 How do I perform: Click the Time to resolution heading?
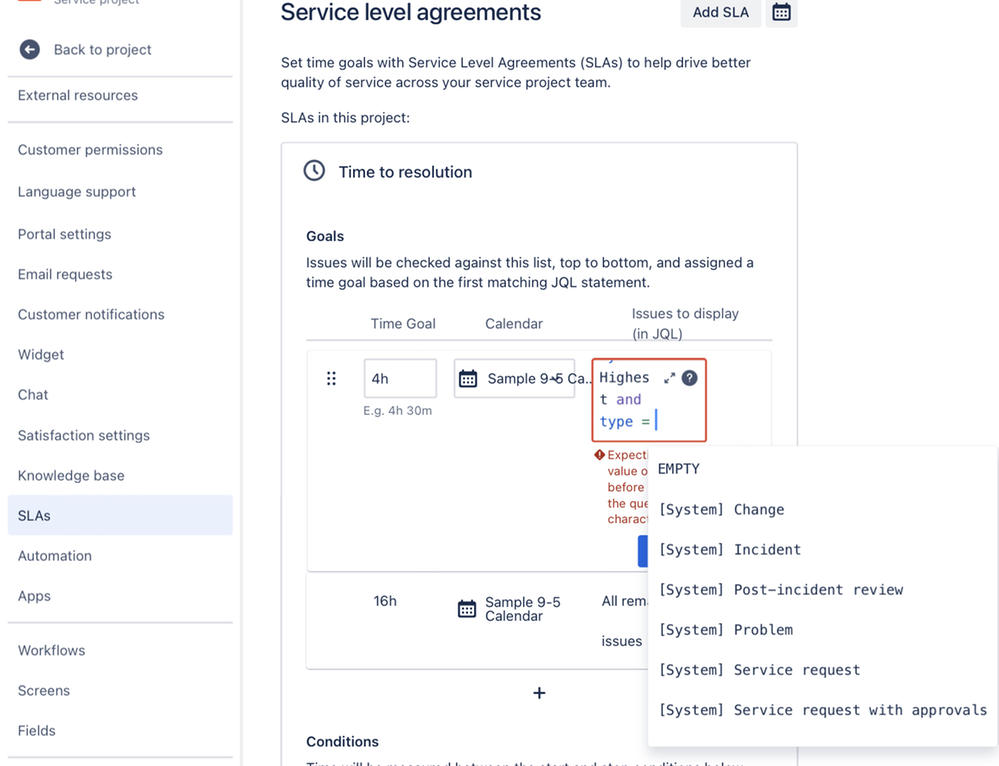(405, 172)
